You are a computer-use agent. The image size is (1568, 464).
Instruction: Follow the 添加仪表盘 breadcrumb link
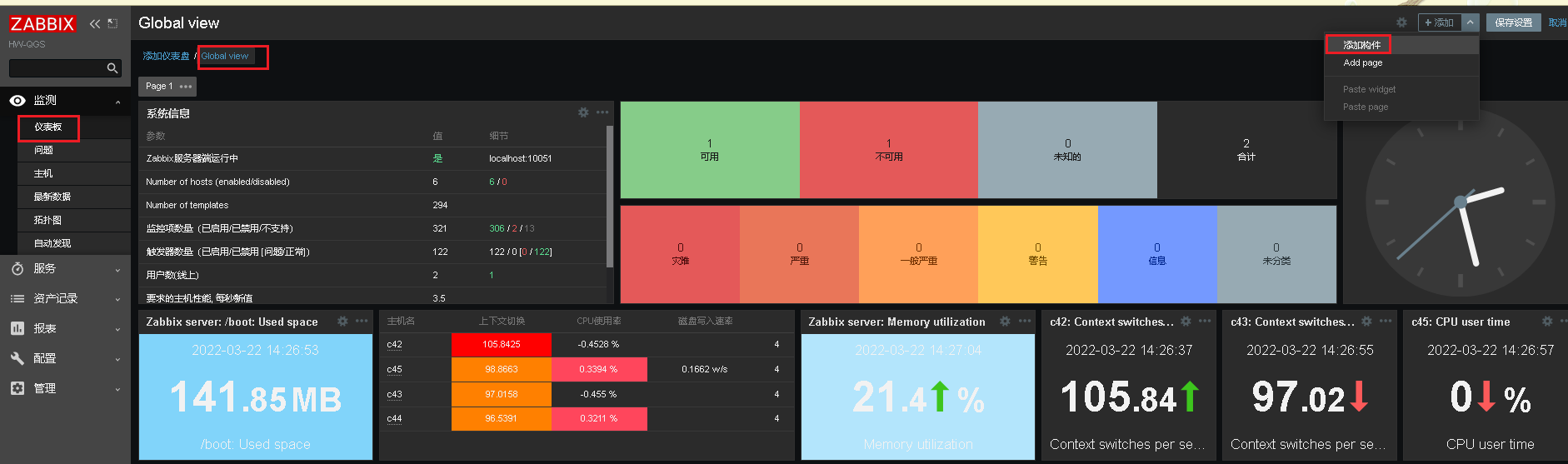[x=166, y=56]
